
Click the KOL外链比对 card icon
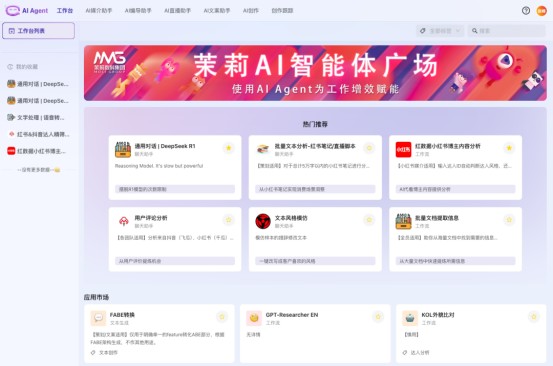410,318
